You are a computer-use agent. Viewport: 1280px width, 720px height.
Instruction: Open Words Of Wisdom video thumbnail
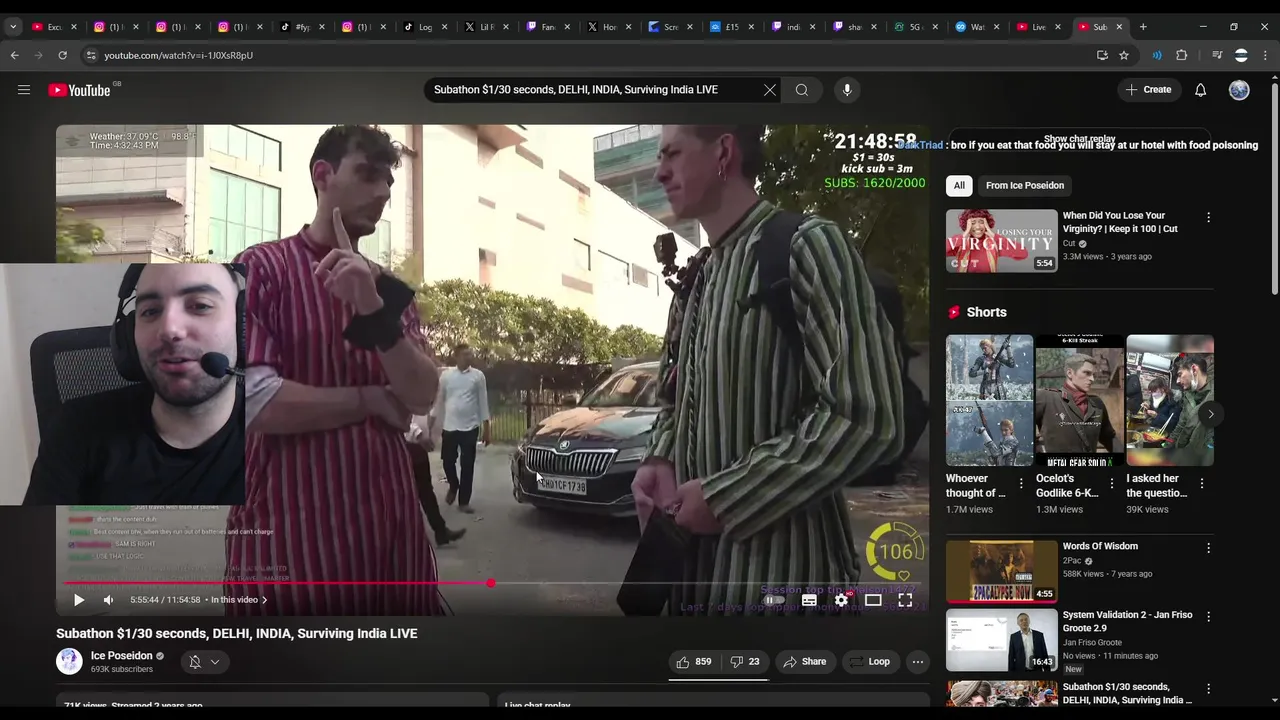point(1001,571)
